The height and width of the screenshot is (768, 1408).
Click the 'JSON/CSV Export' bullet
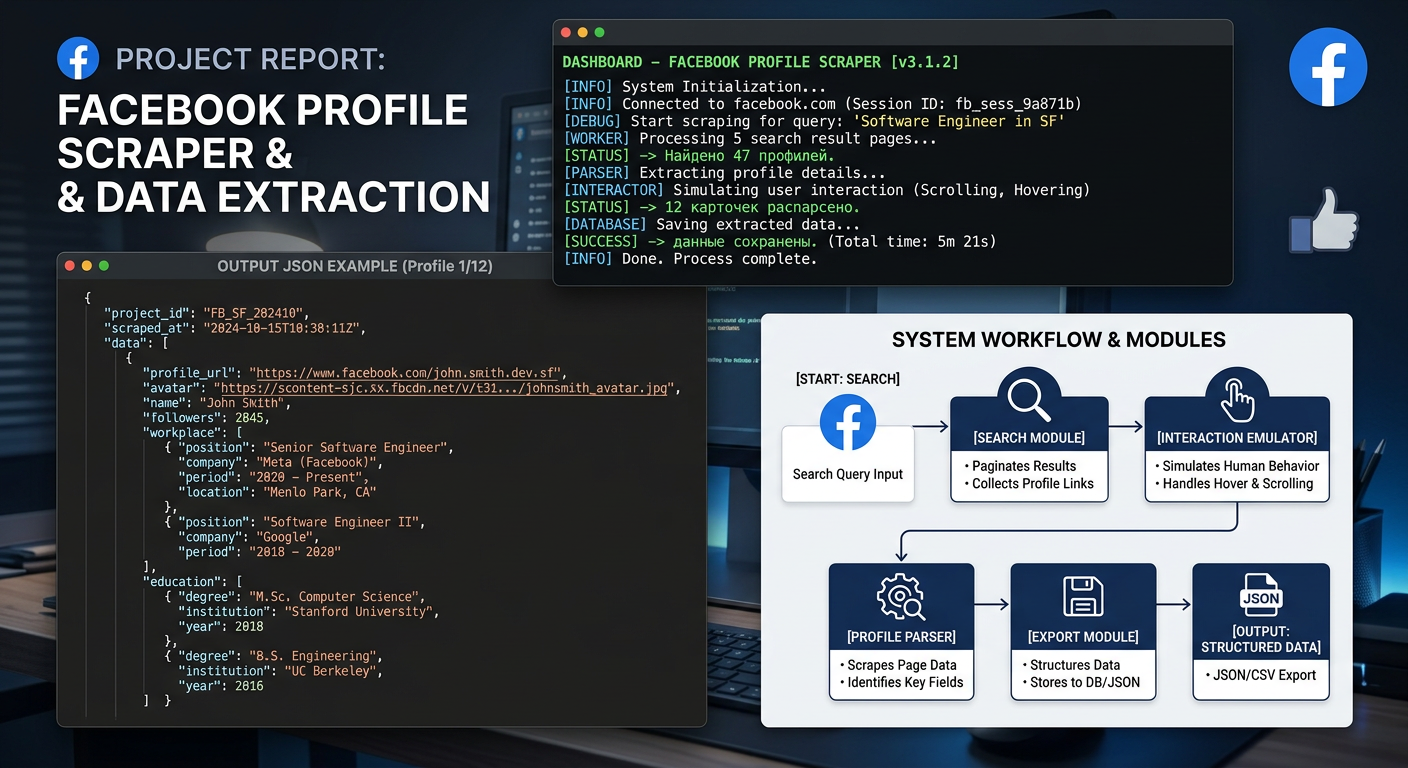click(1260, 674)
